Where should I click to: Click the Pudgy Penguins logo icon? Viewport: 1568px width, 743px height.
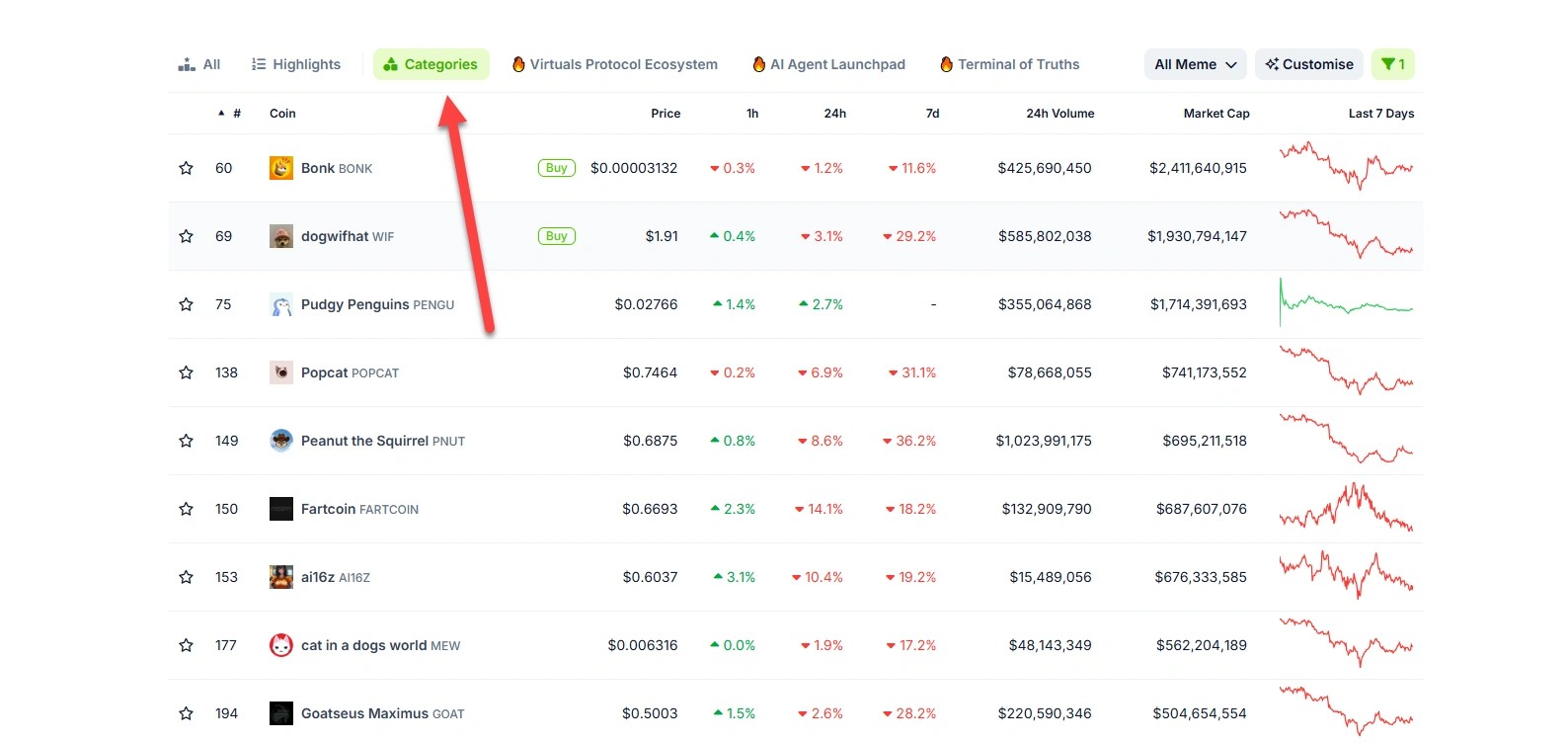[x=281, y=304]
